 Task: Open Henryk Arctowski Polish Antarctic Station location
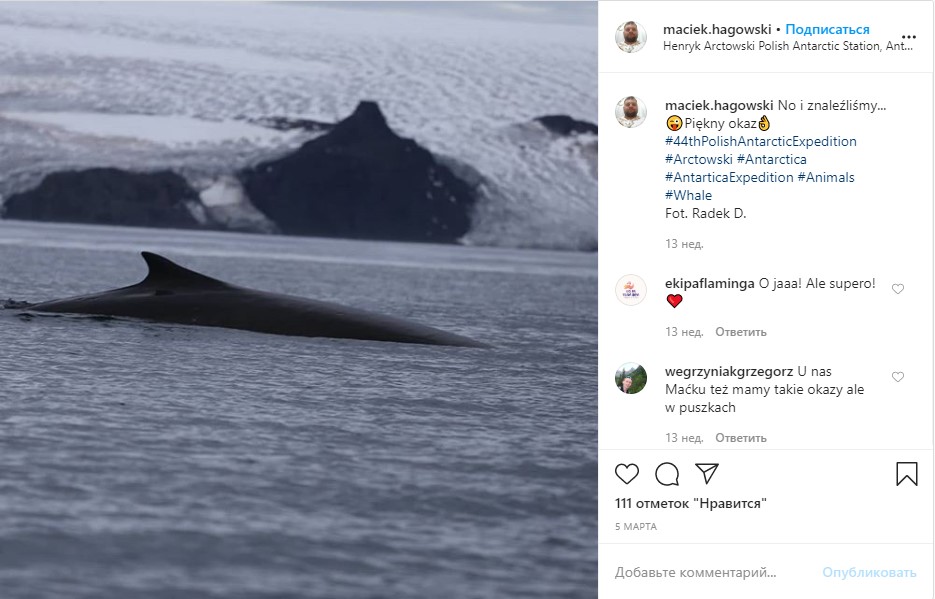point(788,46)
